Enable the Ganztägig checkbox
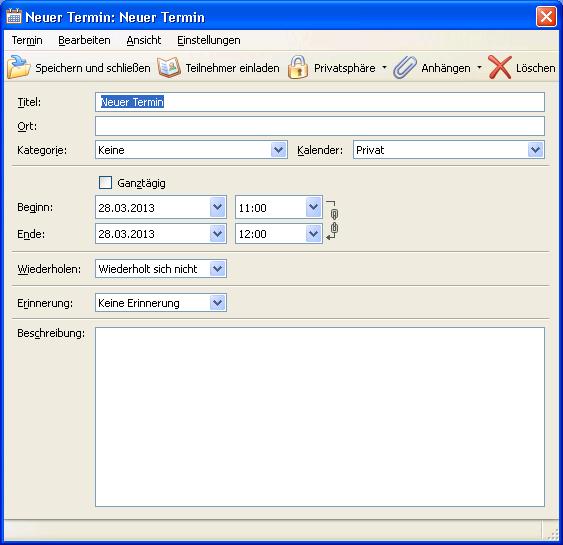563x545 pixels. [x=105, y=183]
